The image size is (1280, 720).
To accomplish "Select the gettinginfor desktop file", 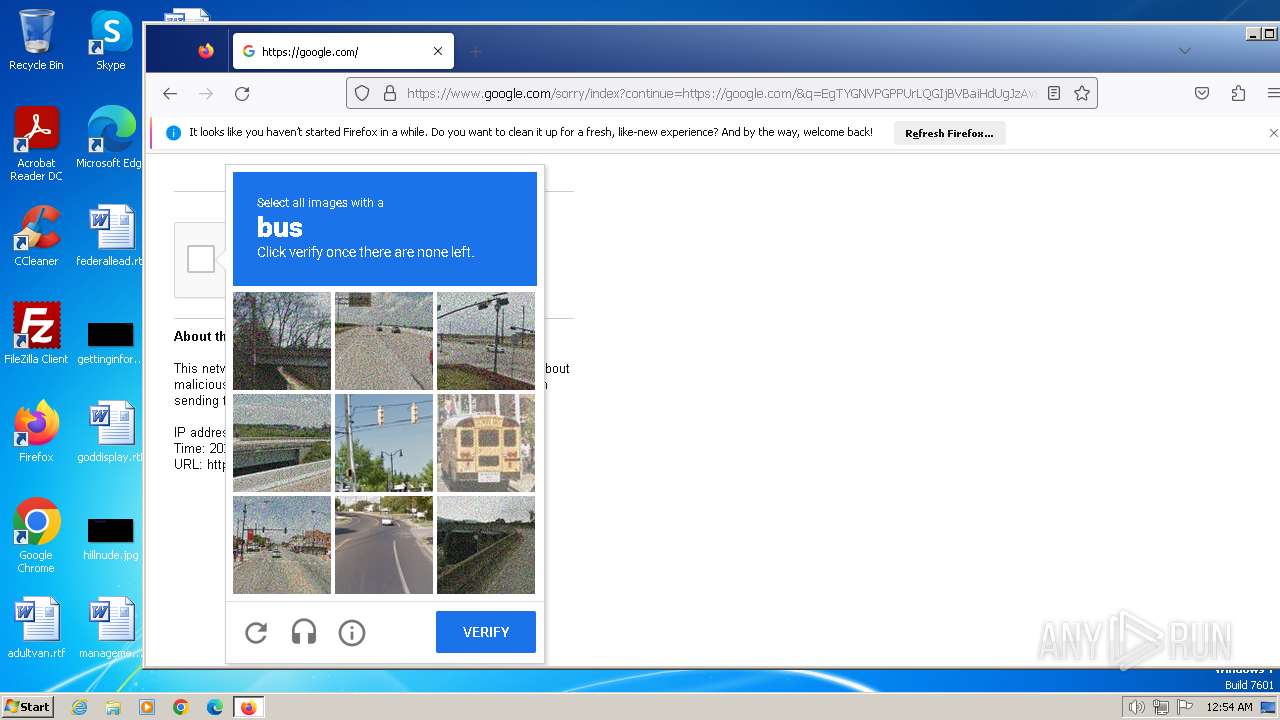I will tap(111, 341).
